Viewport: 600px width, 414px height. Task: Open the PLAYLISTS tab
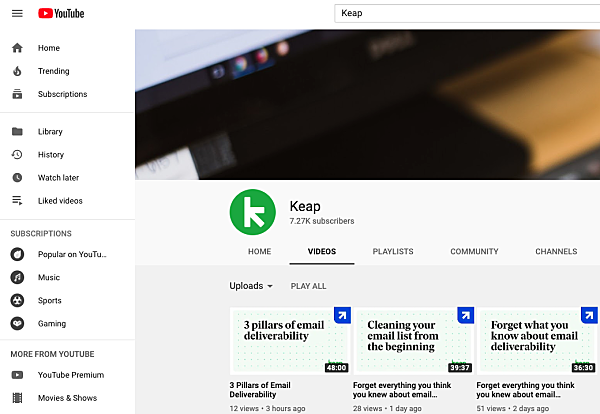click(393, 251)
